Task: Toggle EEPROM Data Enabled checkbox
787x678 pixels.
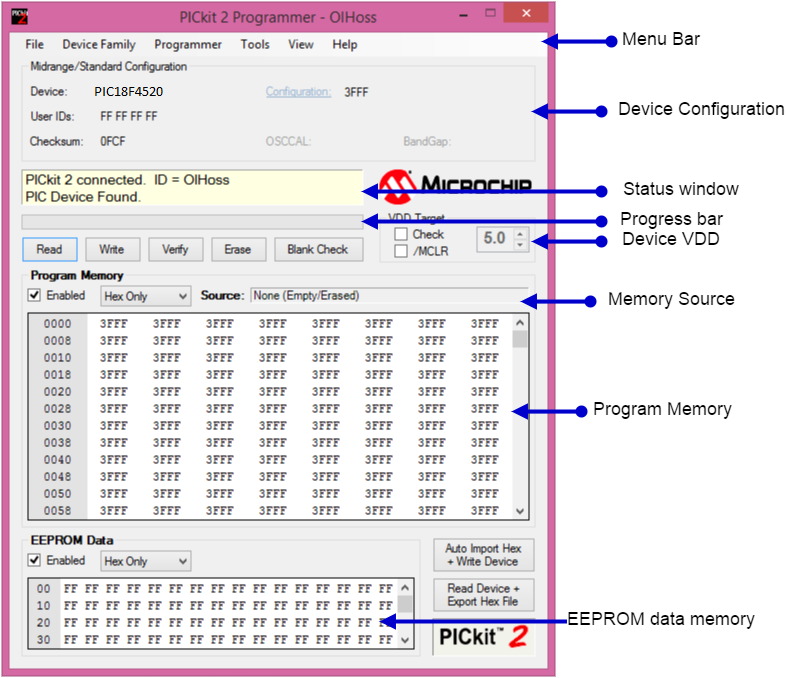Action: [35, 561]
